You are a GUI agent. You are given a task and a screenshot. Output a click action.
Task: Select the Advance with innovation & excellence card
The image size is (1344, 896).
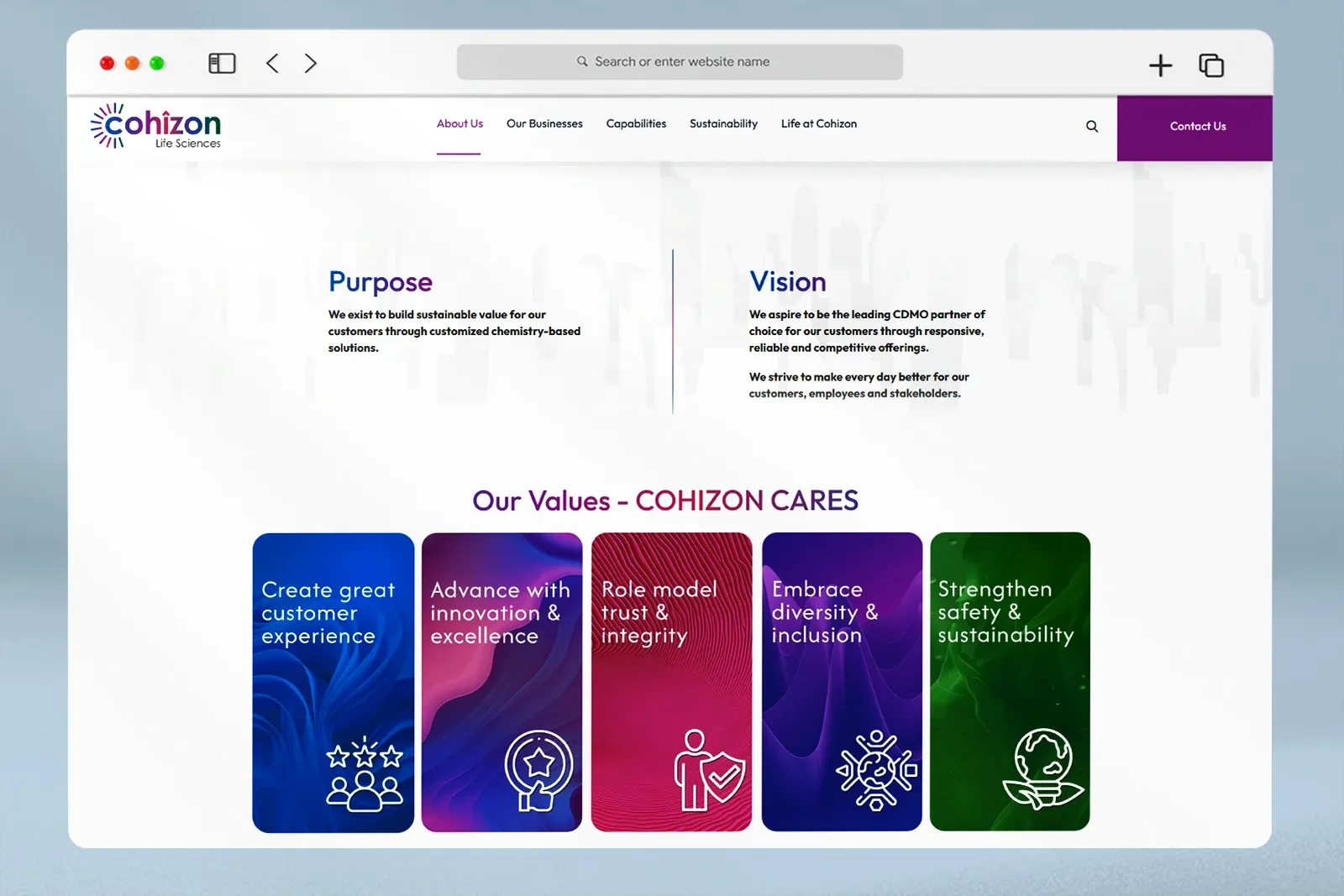[x=501, y=683]
